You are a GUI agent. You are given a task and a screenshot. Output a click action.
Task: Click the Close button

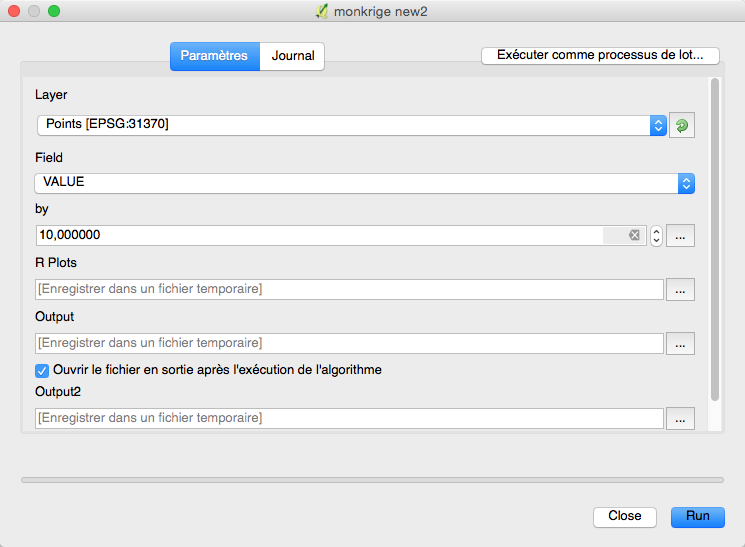[x=624, y=516]
